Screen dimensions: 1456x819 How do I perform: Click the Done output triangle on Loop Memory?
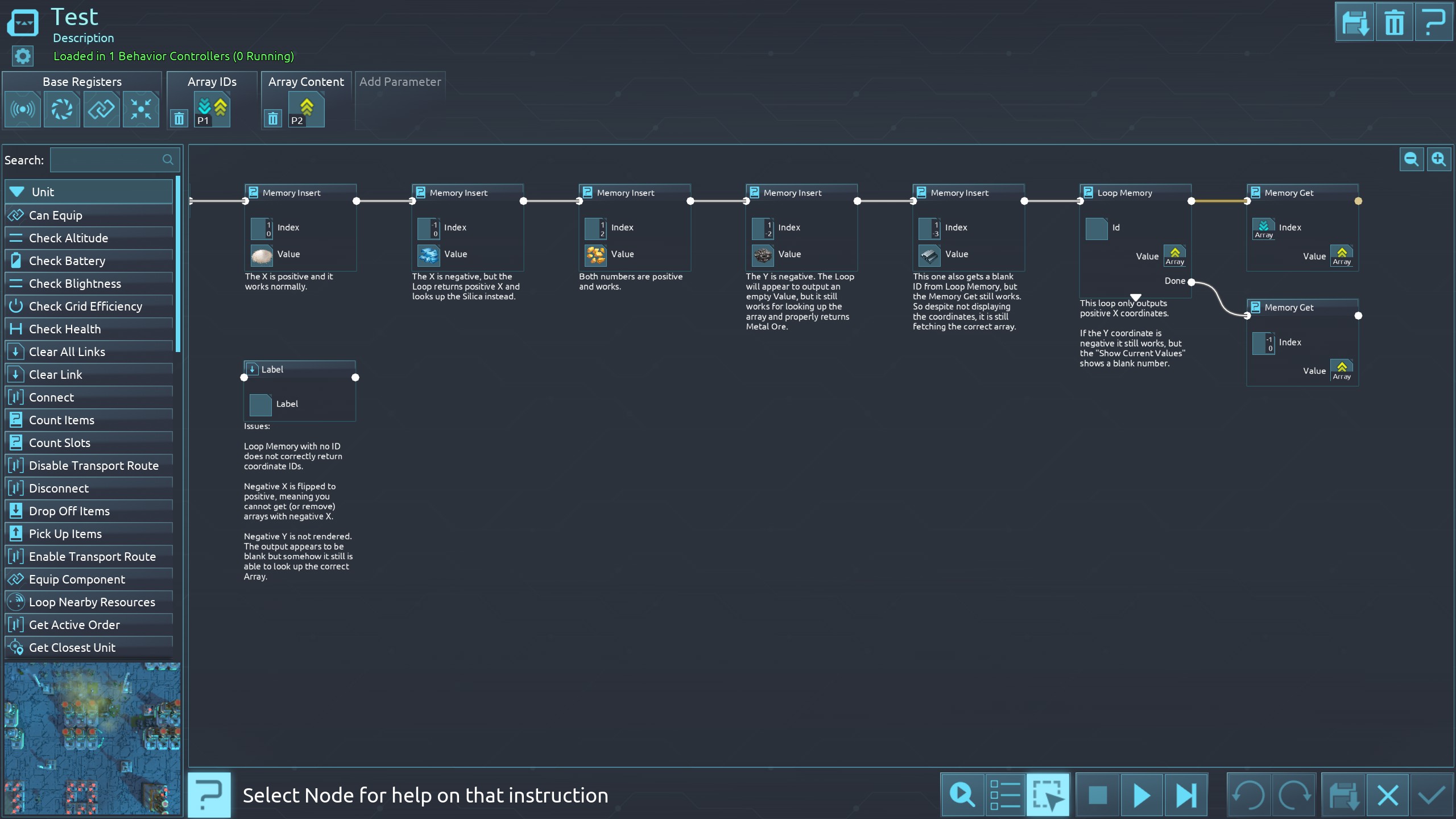point(1135,297)
